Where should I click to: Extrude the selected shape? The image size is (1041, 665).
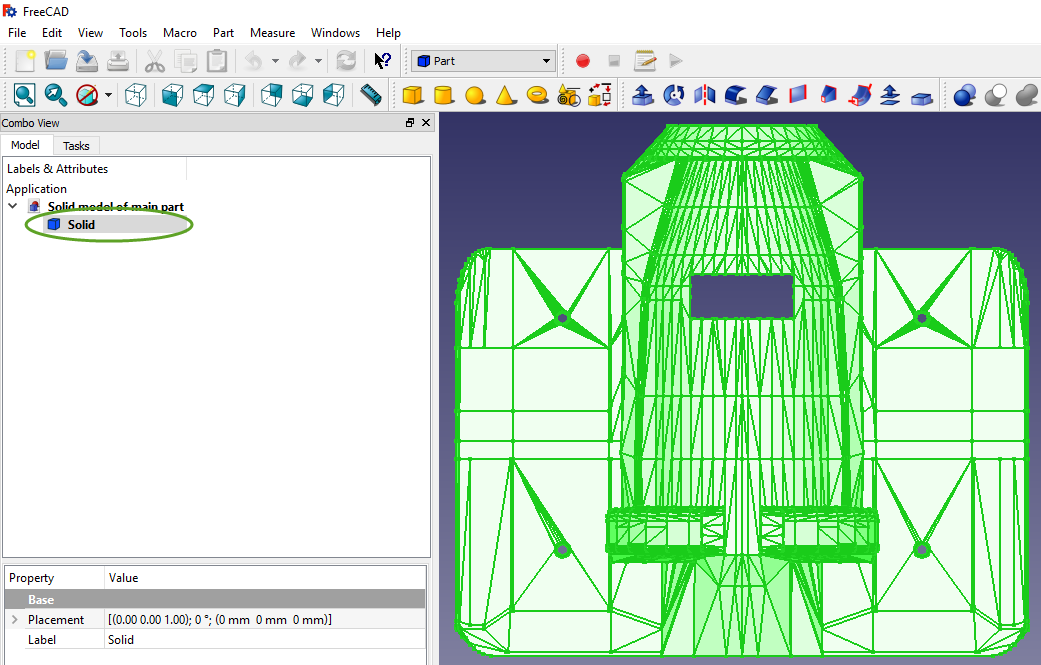tap(644, 94)
